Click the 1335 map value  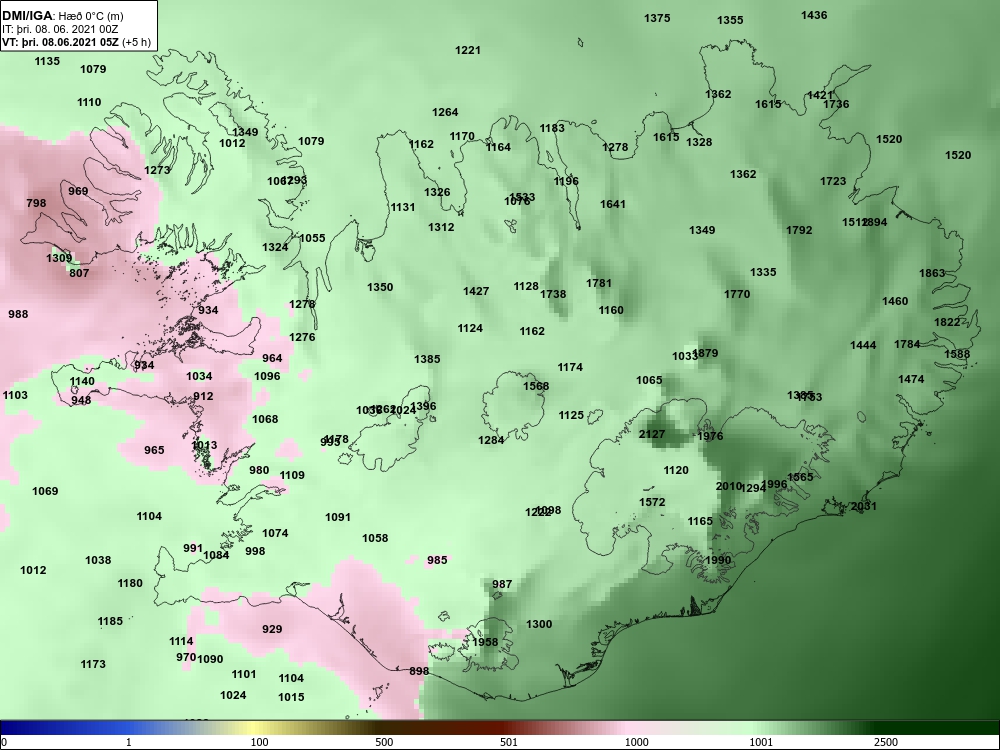point(763,272)
